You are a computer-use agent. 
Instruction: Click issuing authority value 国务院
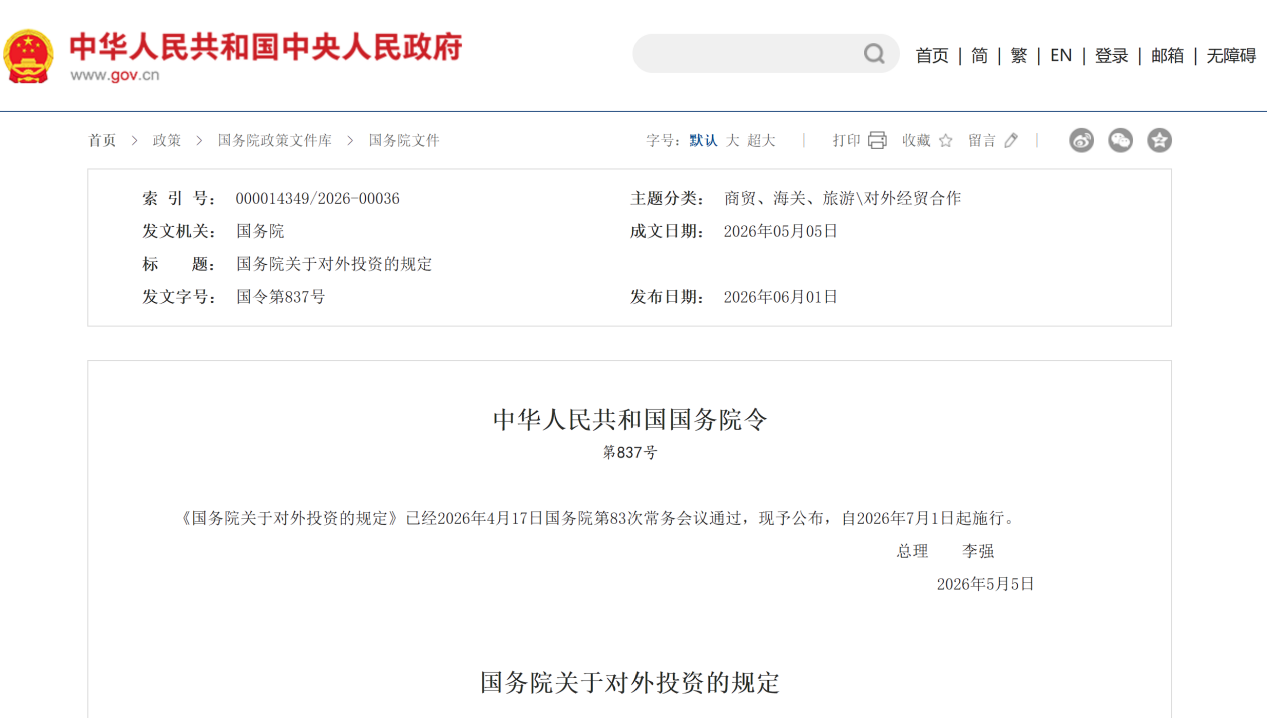point(260,231)
